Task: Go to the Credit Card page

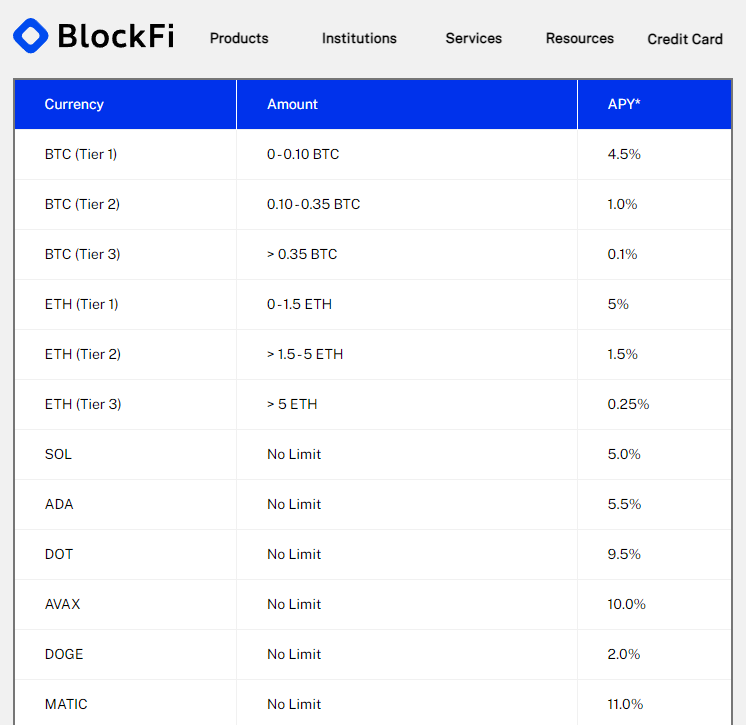Action: 685,39
